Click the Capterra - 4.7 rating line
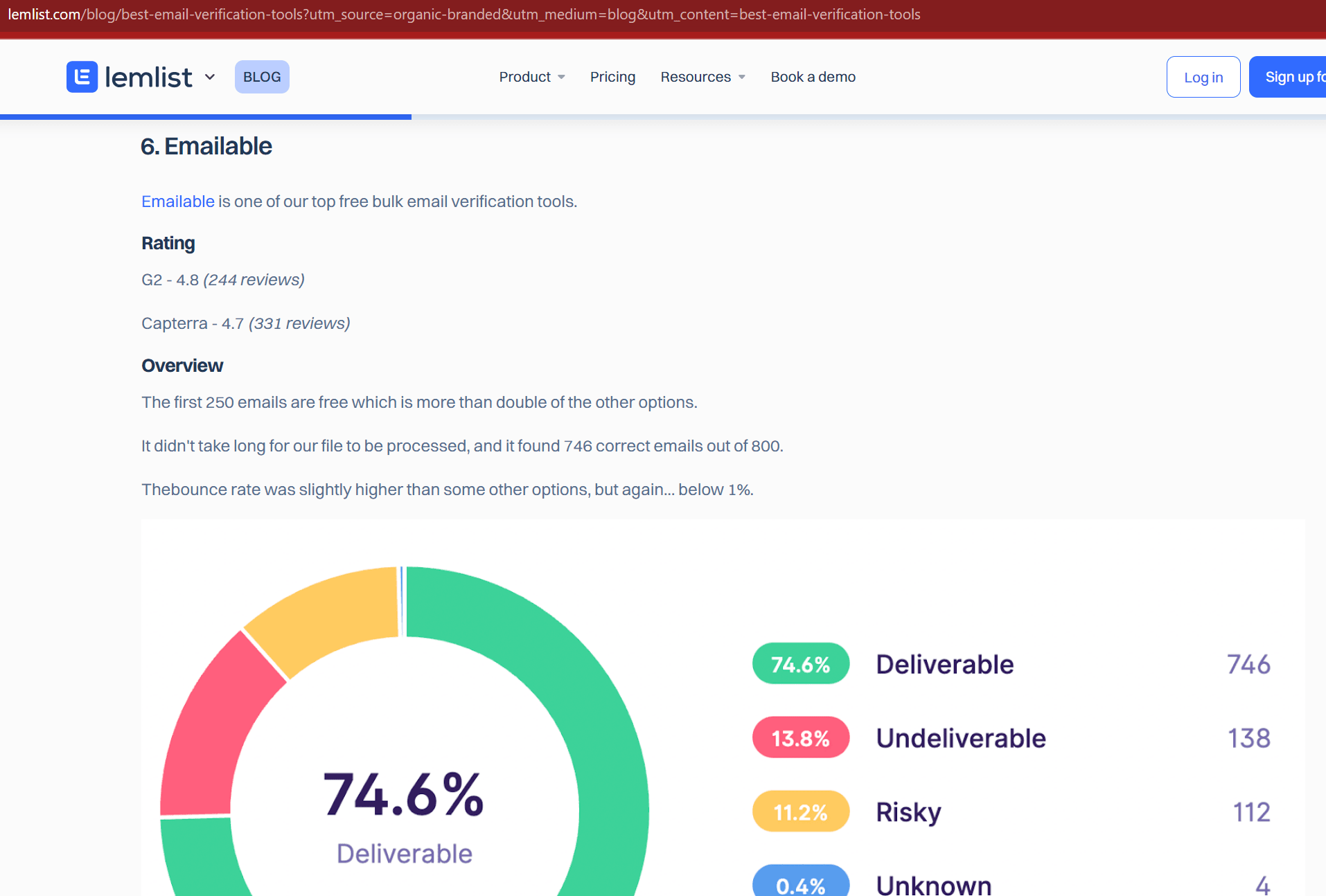The image size is (1326, 896). (246, 323)
